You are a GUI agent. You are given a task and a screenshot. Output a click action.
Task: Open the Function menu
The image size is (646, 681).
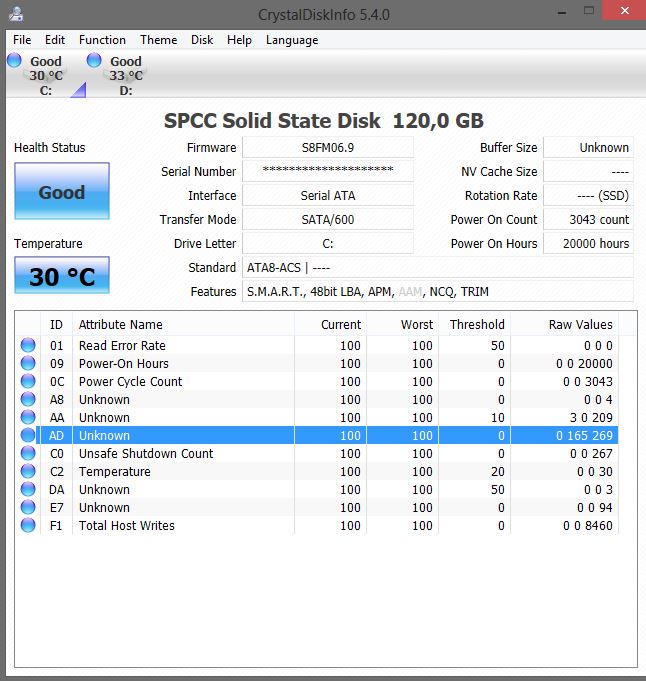[102, 40]
